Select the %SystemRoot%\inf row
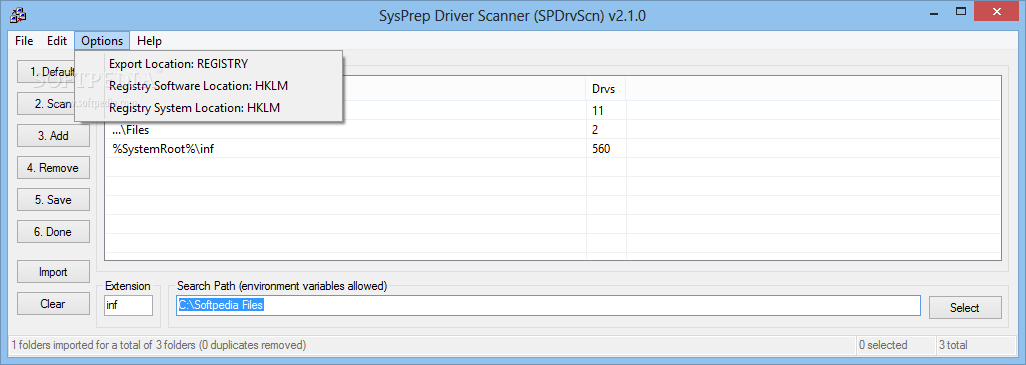This screenshot has height=365, width=1026. pyautogui.click(x=553, y=148)
